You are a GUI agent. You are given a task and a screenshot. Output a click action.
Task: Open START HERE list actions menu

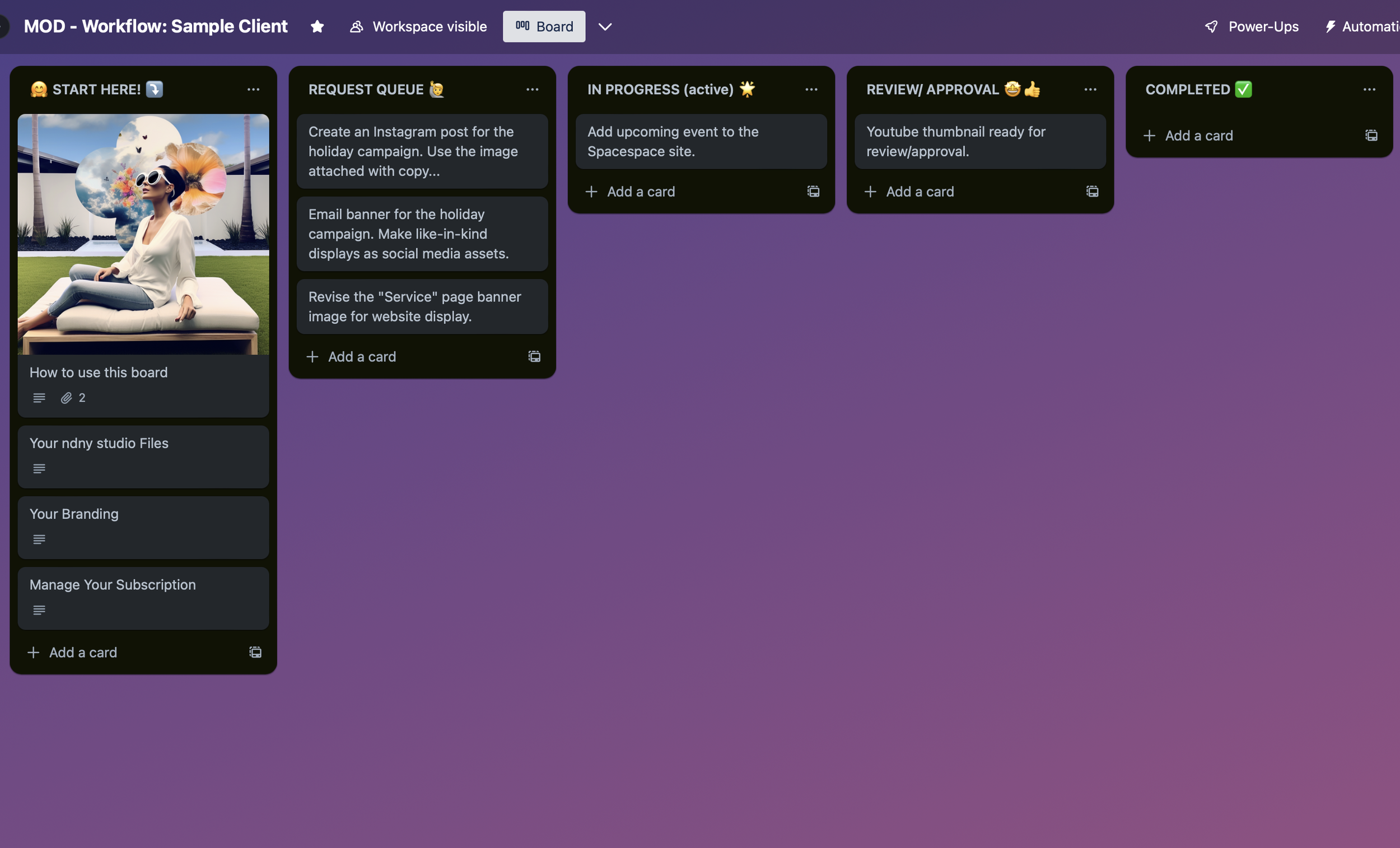[254, 89]
